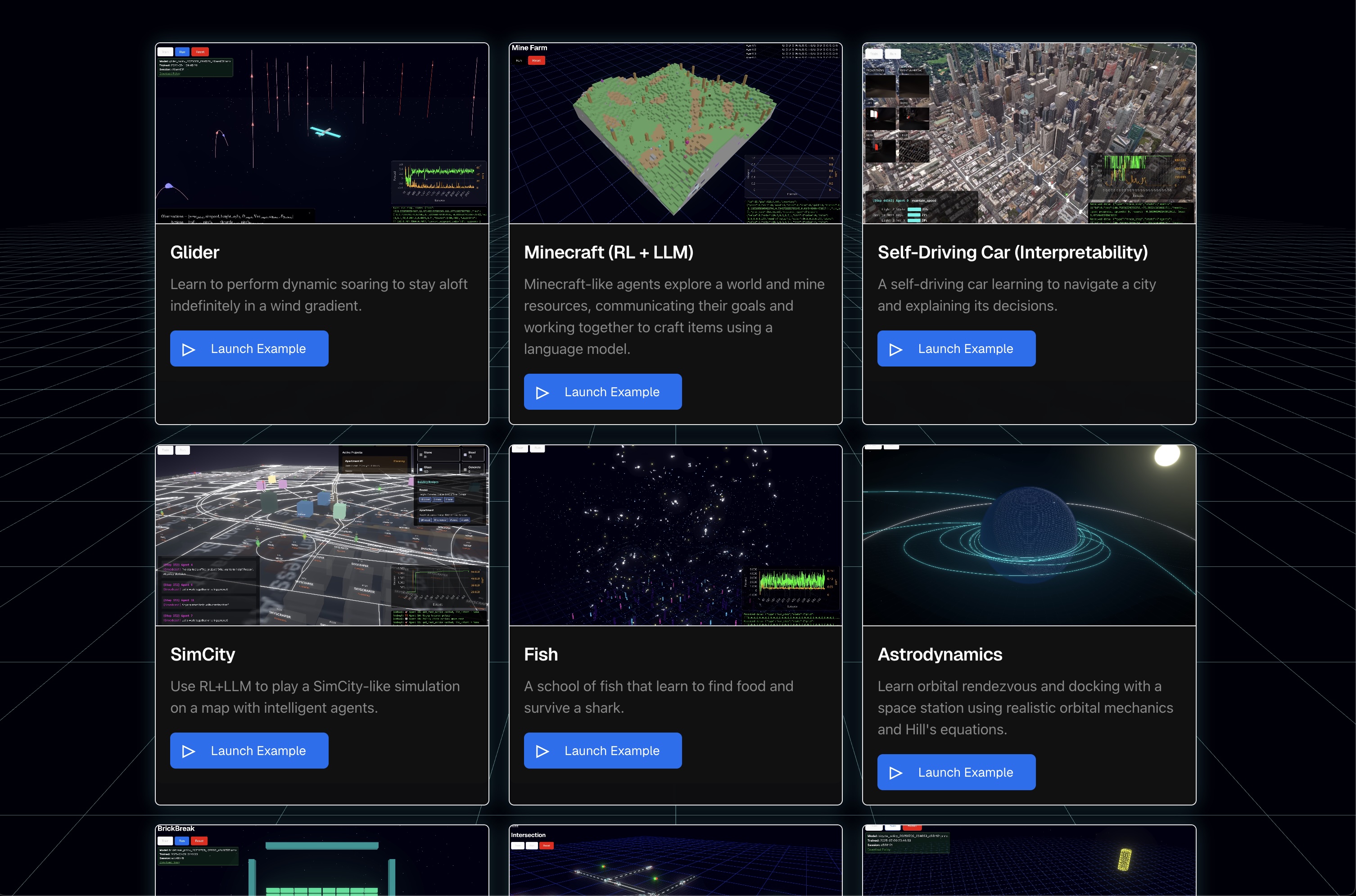Open the SimCity map preview image
The image size is (1356, 896).
[321, 535]
